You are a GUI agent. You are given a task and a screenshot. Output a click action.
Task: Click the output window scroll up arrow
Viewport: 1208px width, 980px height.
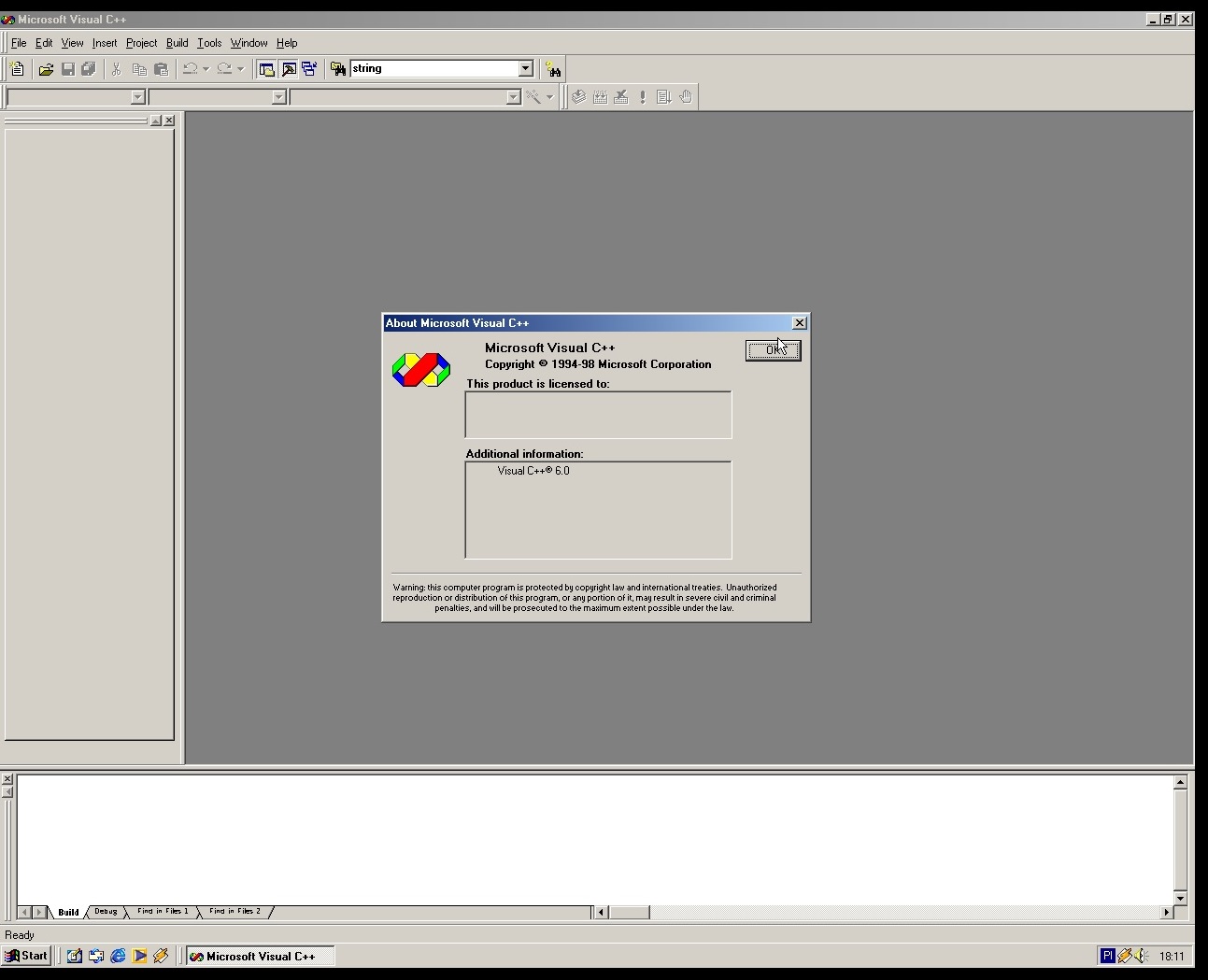pyautogui.click(x=1180, y=782)
